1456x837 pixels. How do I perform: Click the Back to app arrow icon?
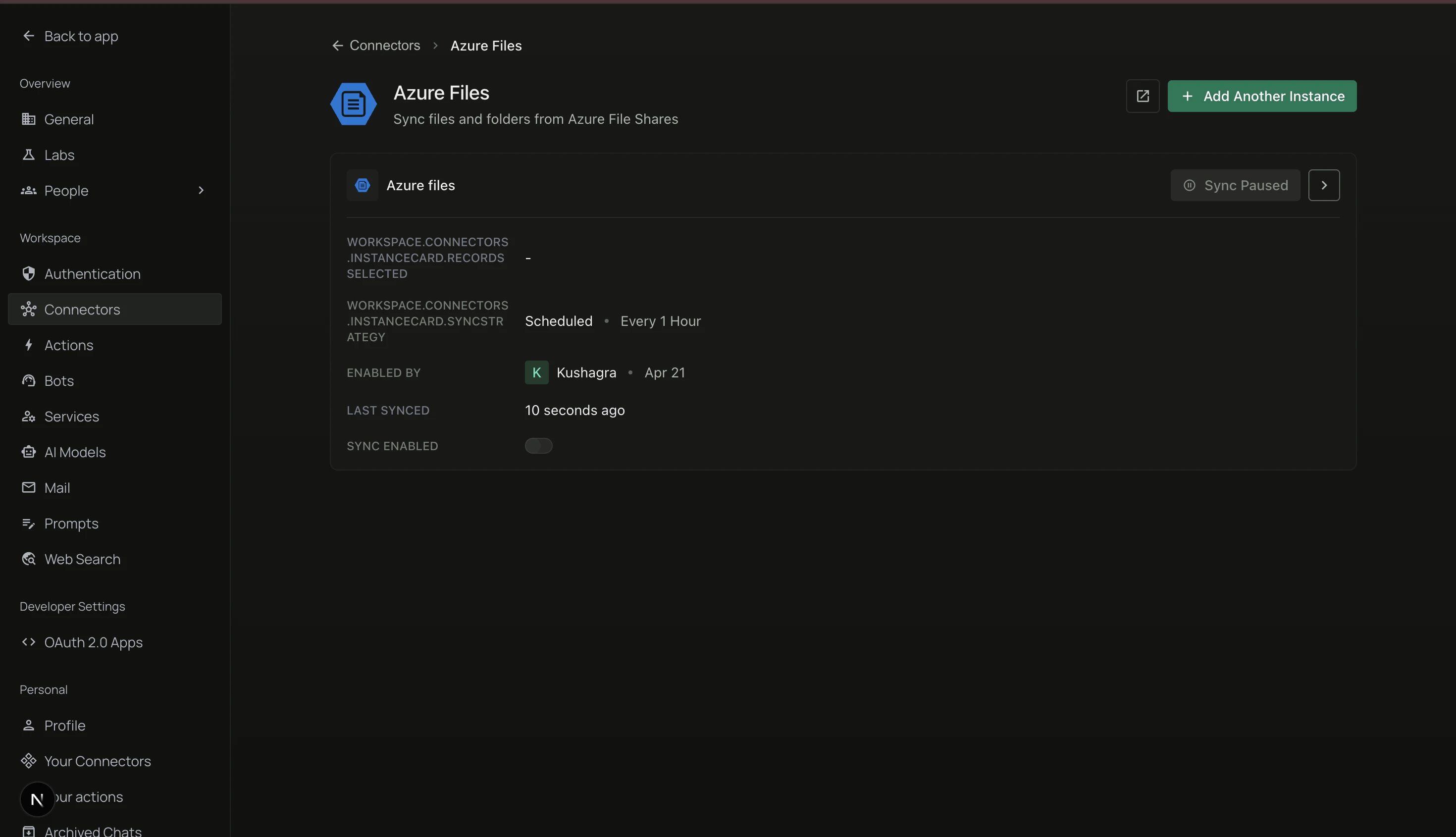tap(29, 36)
